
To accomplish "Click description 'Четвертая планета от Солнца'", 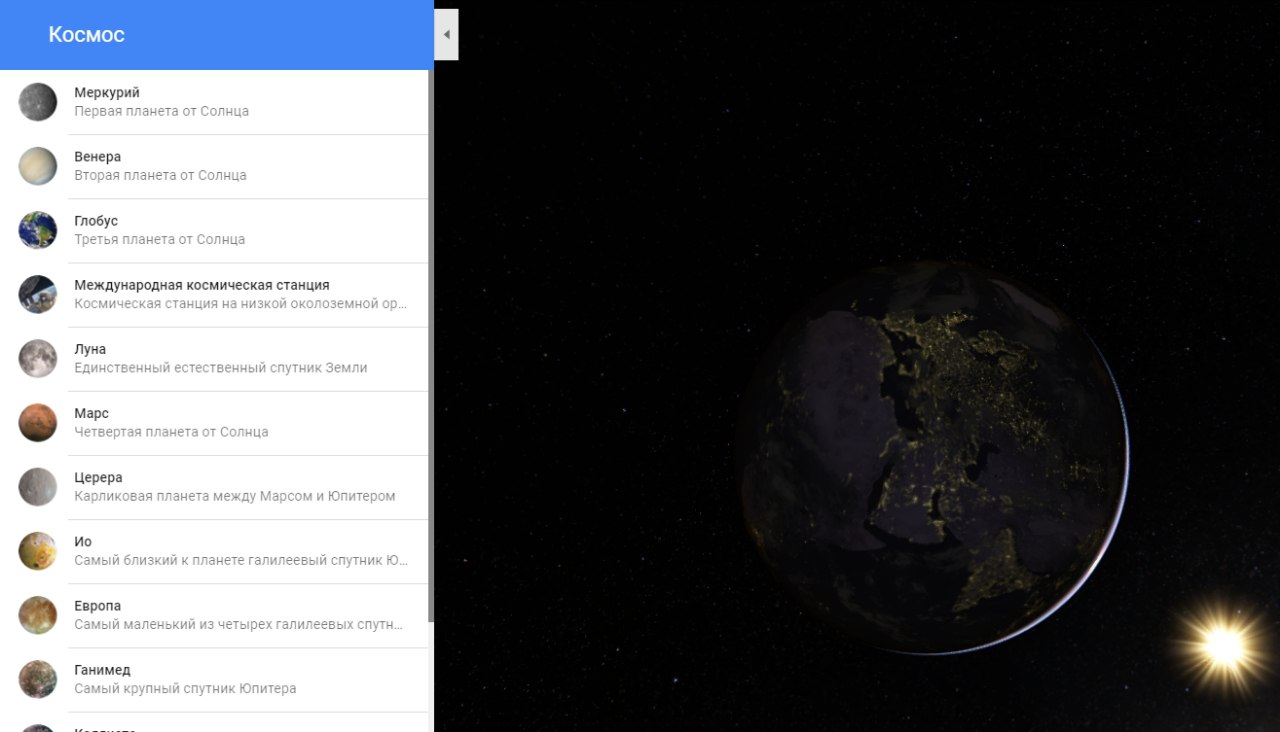I will (x=171, y=432).
